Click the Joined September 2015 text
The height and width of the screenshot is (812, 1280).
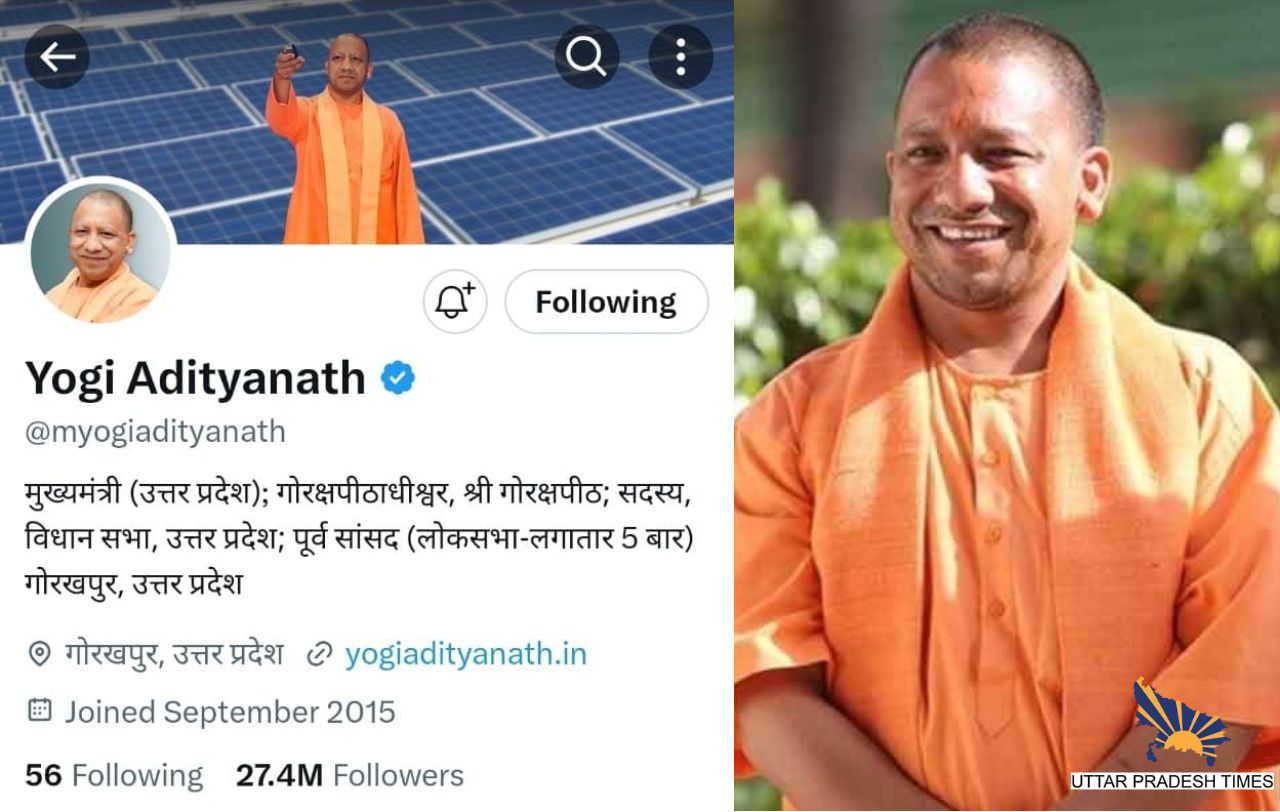[230, 712]
